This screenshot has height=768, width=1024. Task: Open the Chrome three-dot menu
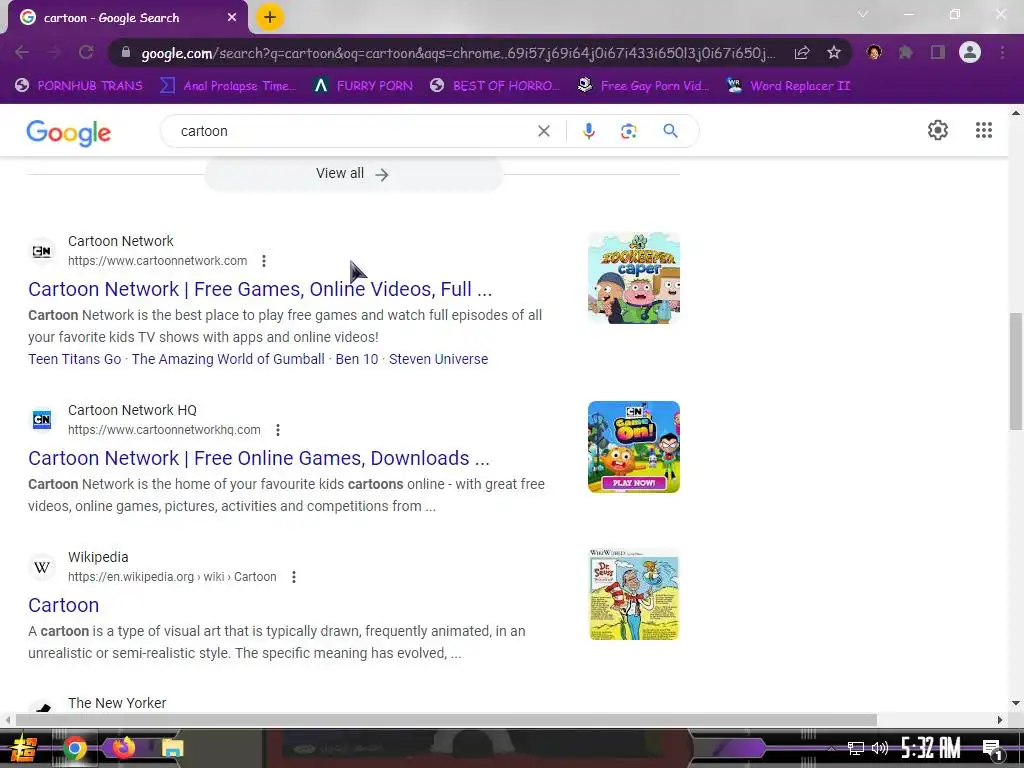(1002, 52)
